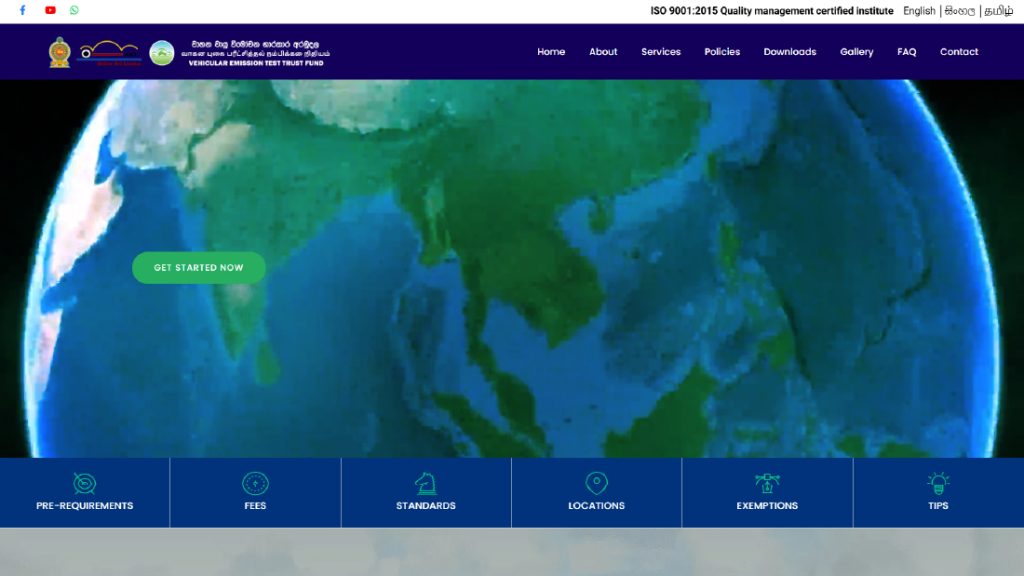Click the Standards chess knight icon

(426, 483)
